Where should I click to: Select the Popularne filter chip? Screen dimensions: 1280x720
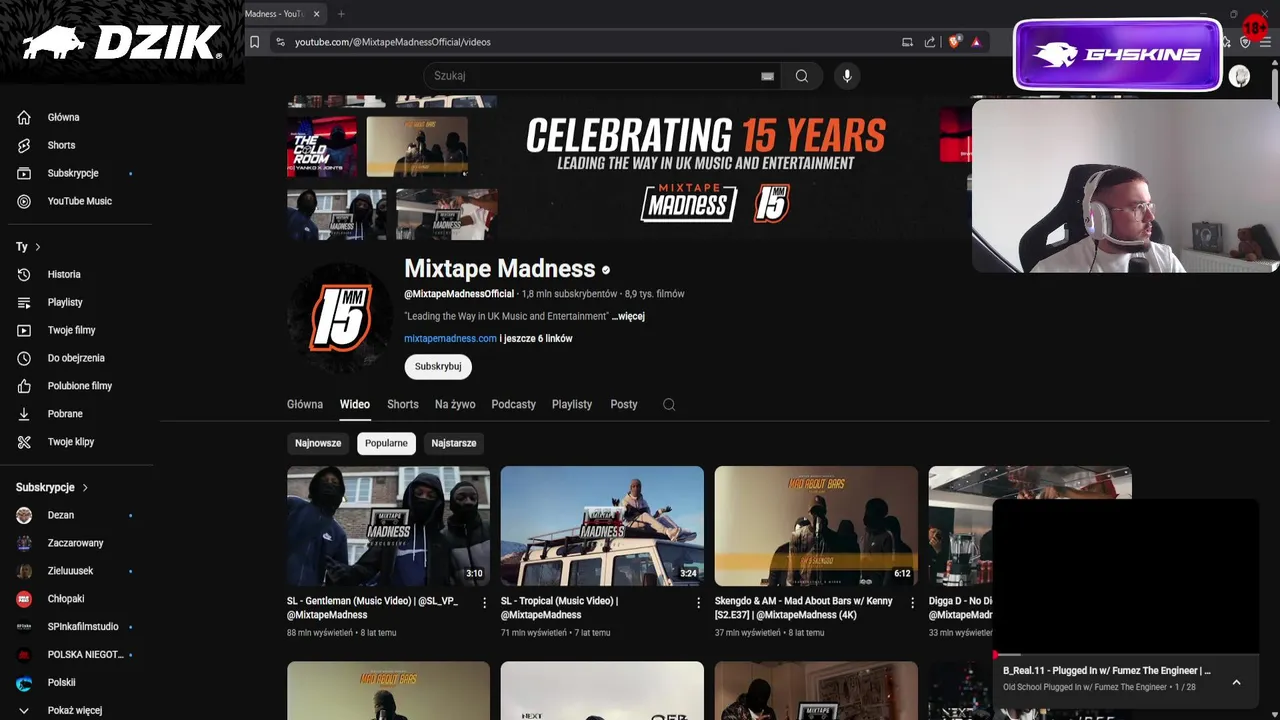(386, 443)
